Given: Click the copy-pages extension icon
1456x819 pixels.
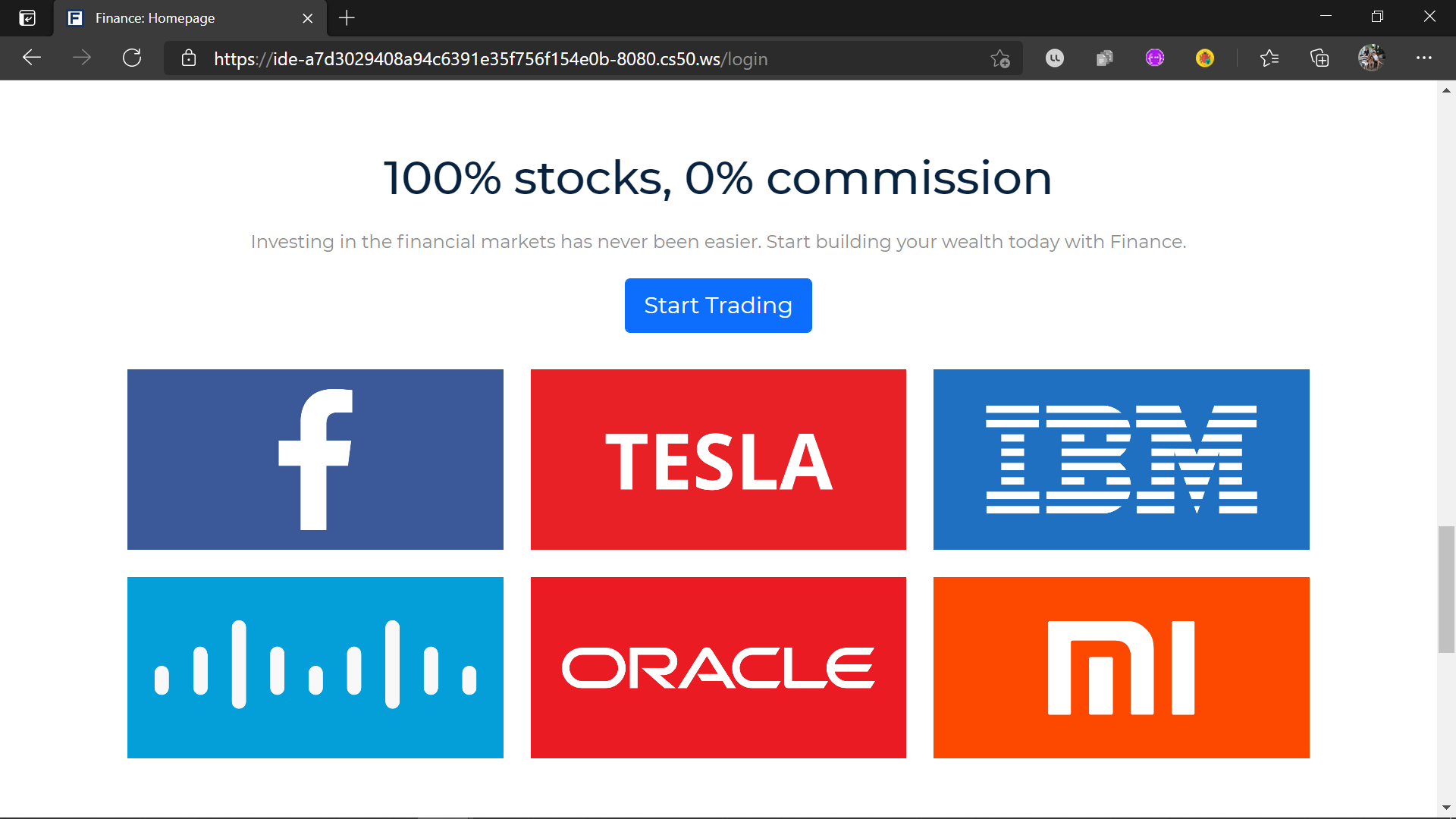Looking at the screenshot, I should [x=1104, y=58].
